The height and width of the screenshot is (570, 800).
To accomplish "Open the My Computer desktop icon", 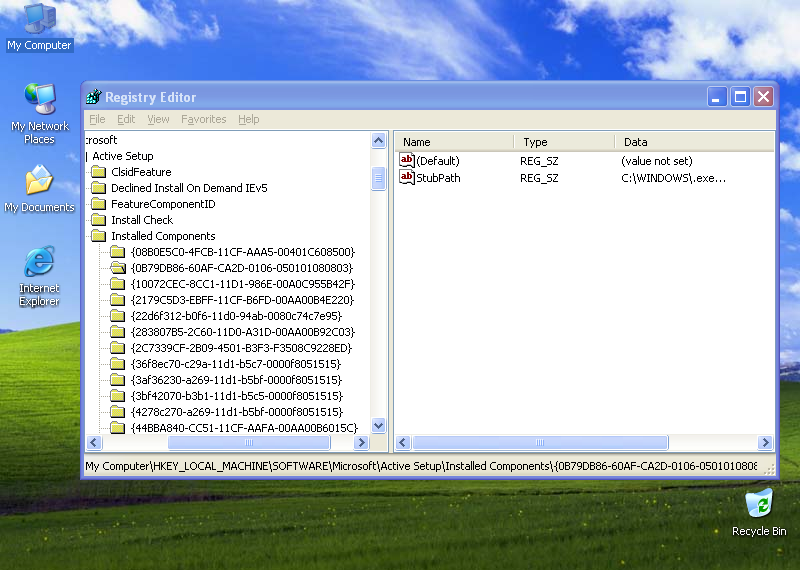I will [x=39, y=28].
